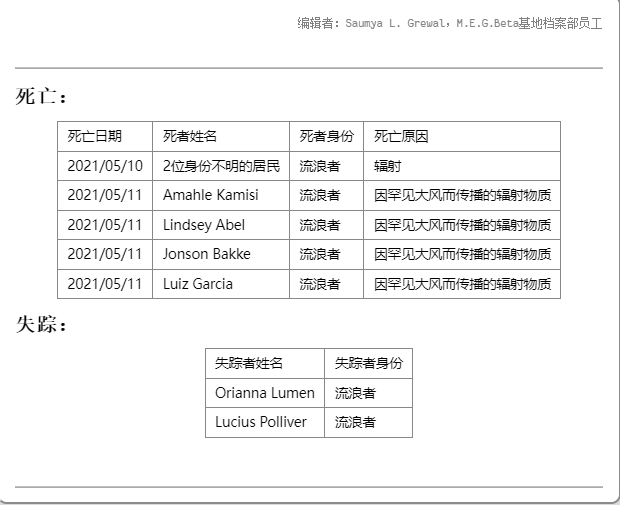Viewport: 620px width, 505px height.
Task: Select the date cell 2021/05/10
Action: point(105,166)
